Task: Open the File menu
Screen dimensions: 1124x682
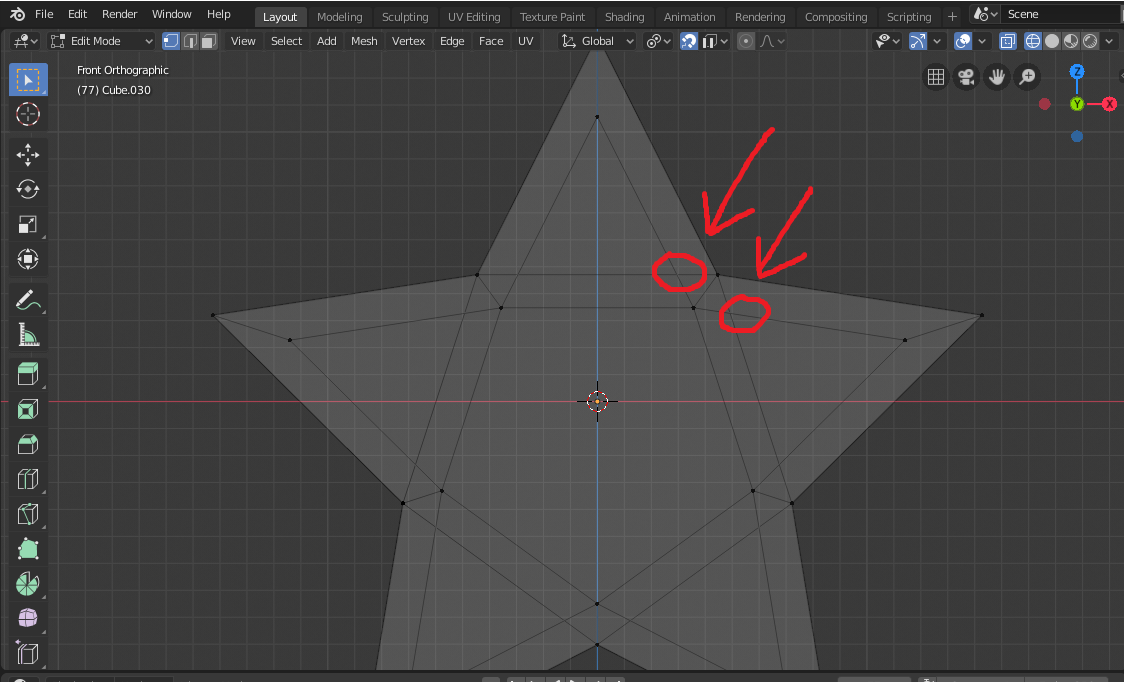Action: click(x=44, y=14)
